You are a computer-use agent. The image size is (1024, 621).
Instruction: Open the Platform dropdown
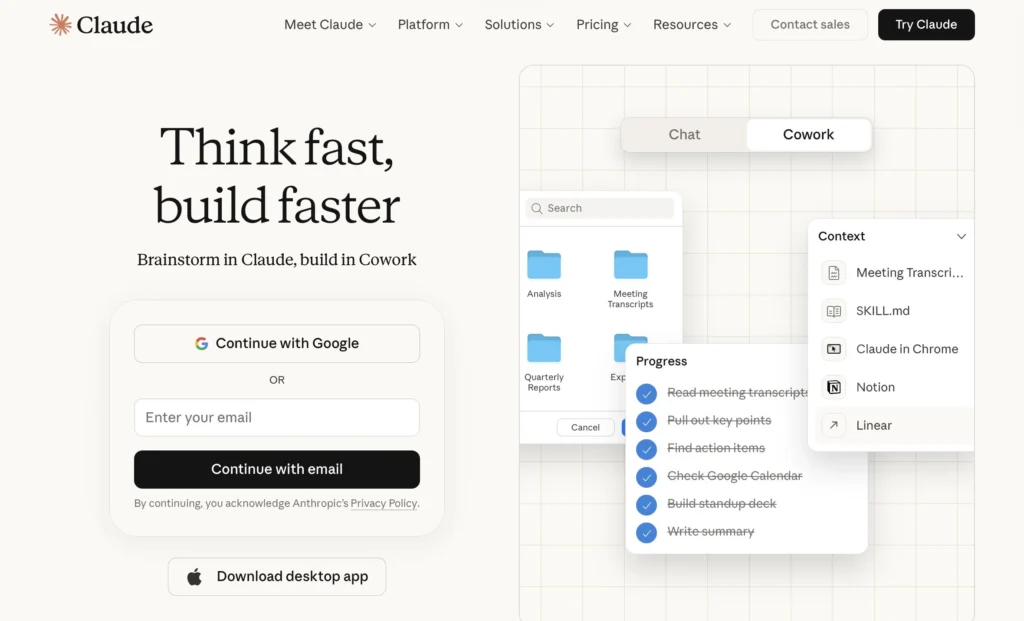pyautogui.click(x=430, y=25)
